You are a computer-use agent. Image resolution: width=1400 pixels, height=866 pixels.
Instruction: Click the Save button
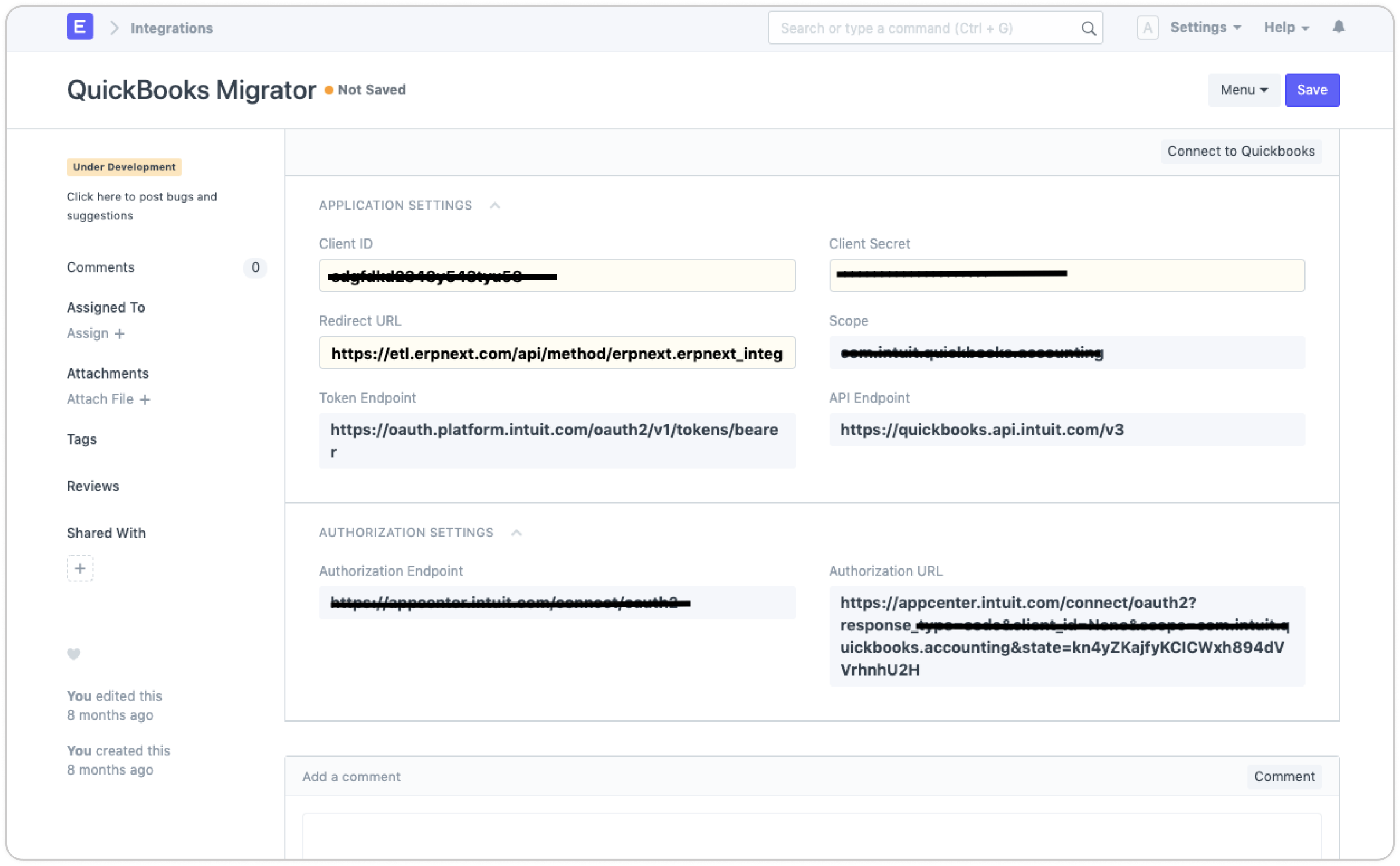[1311, 90]
